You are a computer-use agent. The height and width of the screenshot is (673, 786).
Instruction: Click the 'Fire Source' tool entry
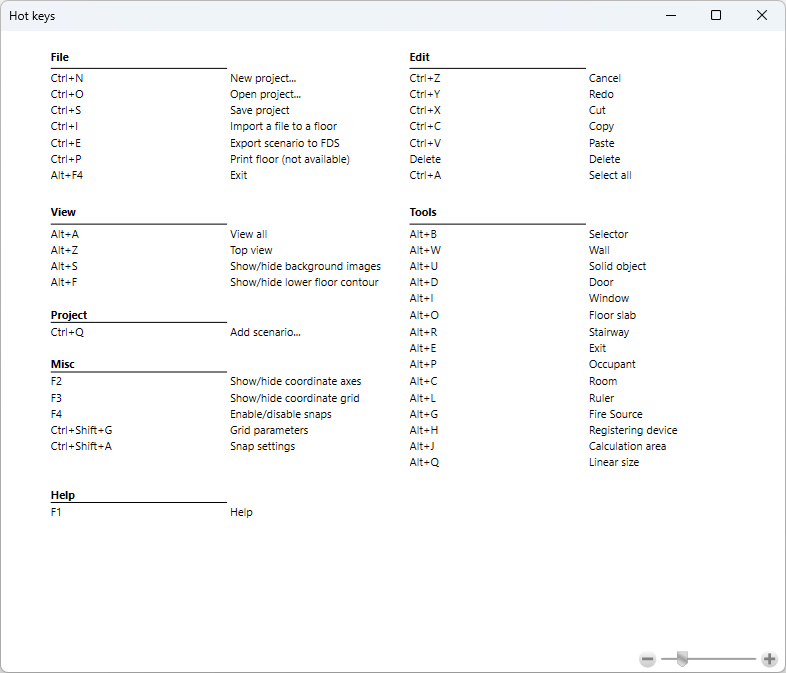coord(615,414)
